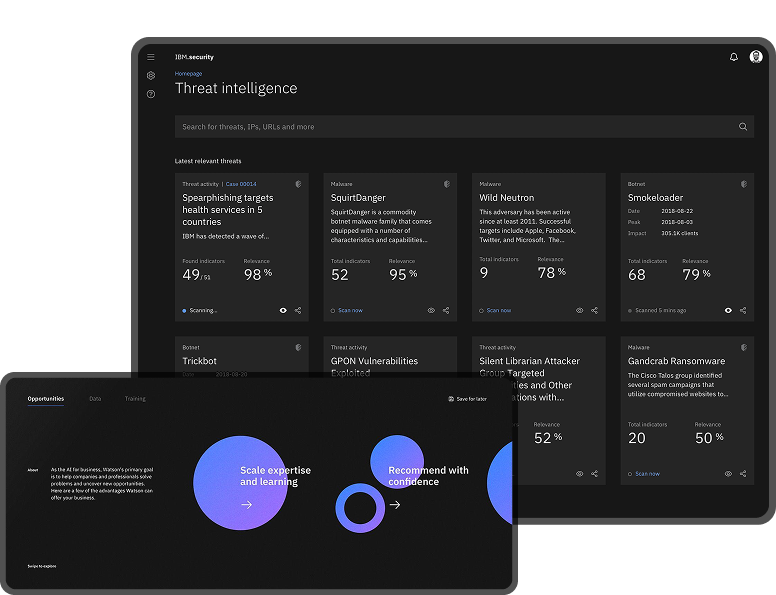Open the hamburger menu in the sidebar
The height and width of the screenshot is (595, 776).
[x=151, y=57]
